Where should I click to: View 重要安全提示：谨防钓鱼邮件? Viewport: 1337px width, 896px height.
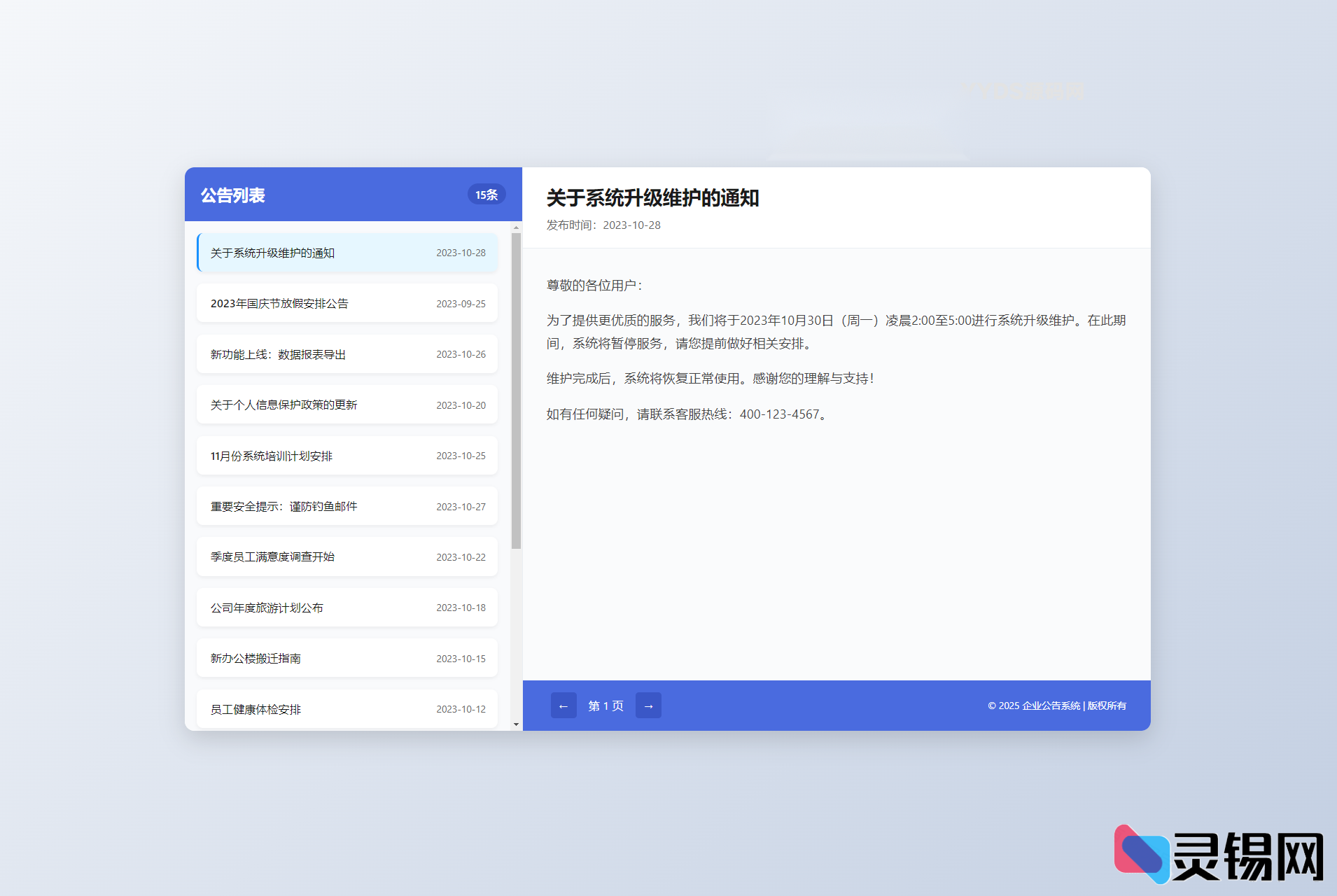(346, 506)
